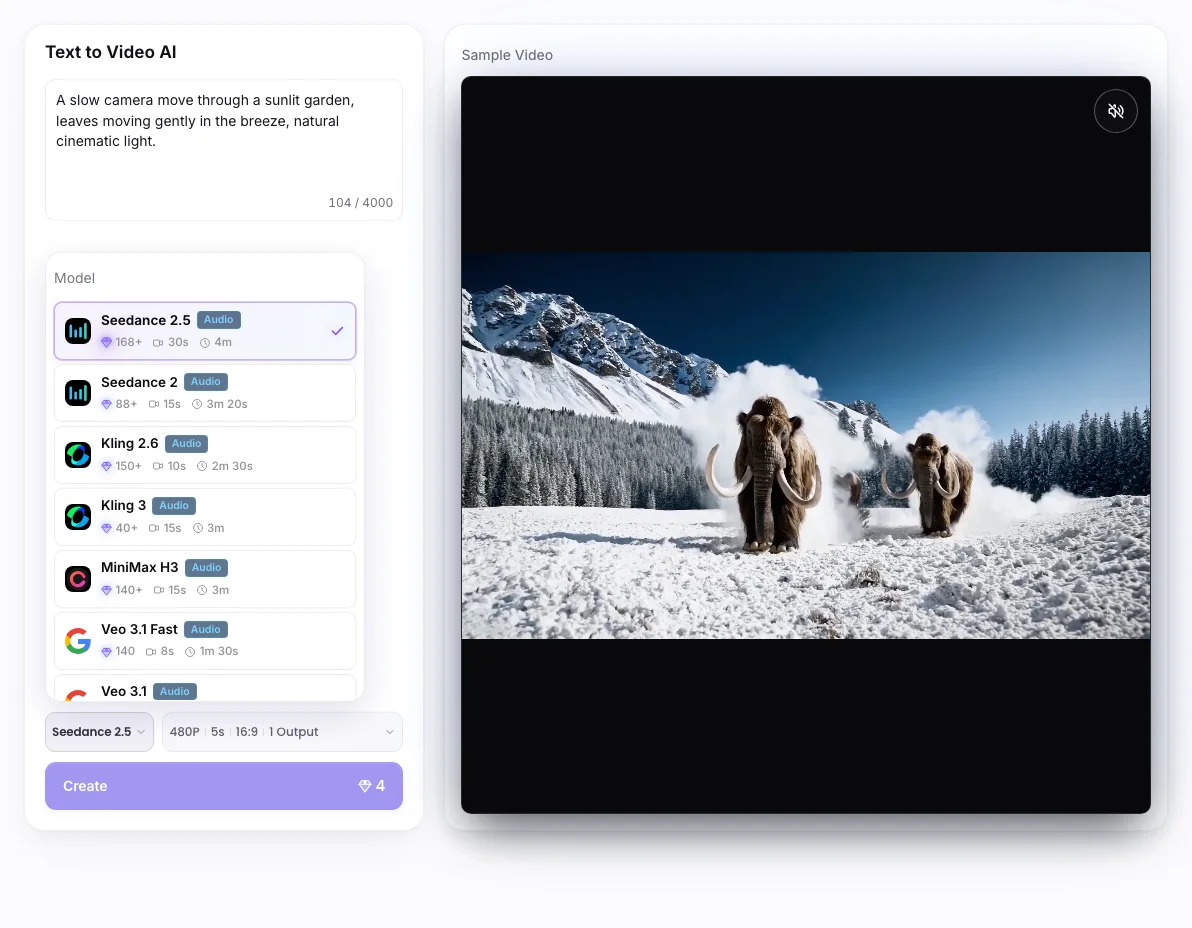Click the diamond credit icon beside 168+
The image size is (1192, 928).
pos(106,342)
